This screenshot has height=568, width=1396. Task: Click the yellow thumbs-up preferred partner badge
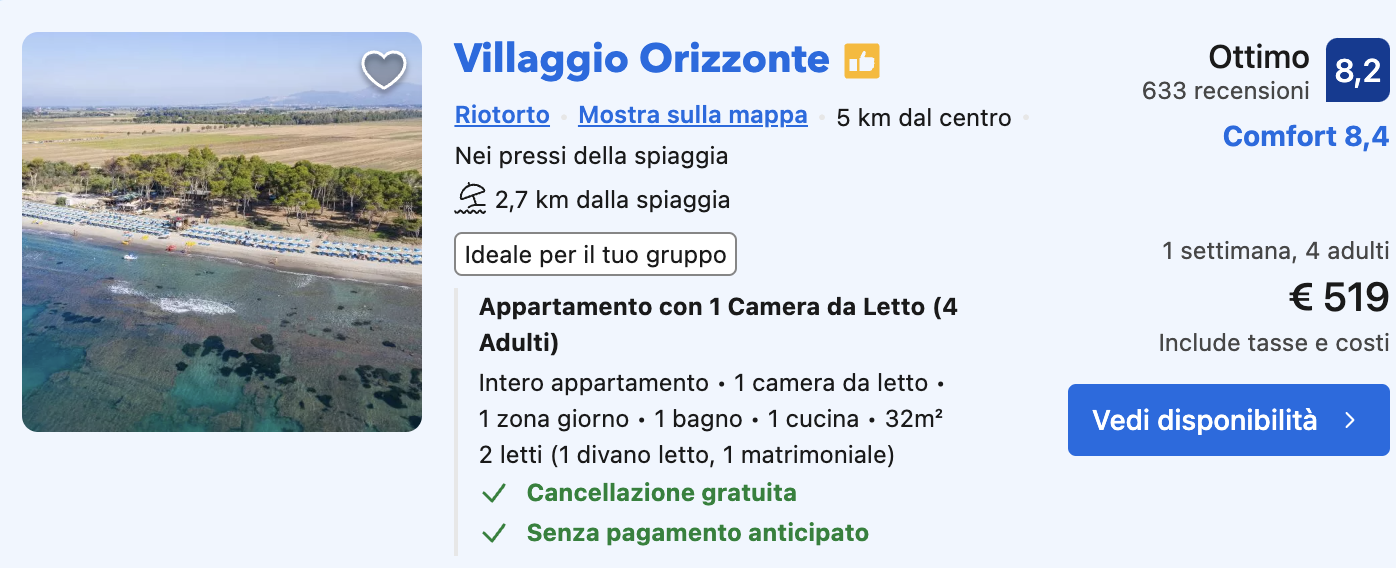click(861, 61)
